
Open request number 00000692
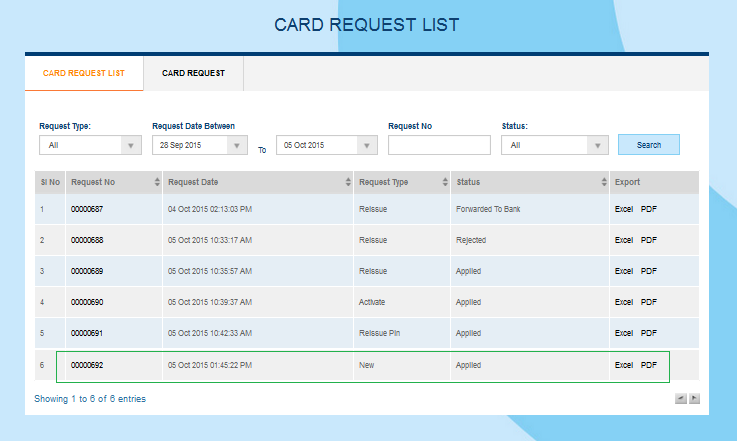point(87,365)
